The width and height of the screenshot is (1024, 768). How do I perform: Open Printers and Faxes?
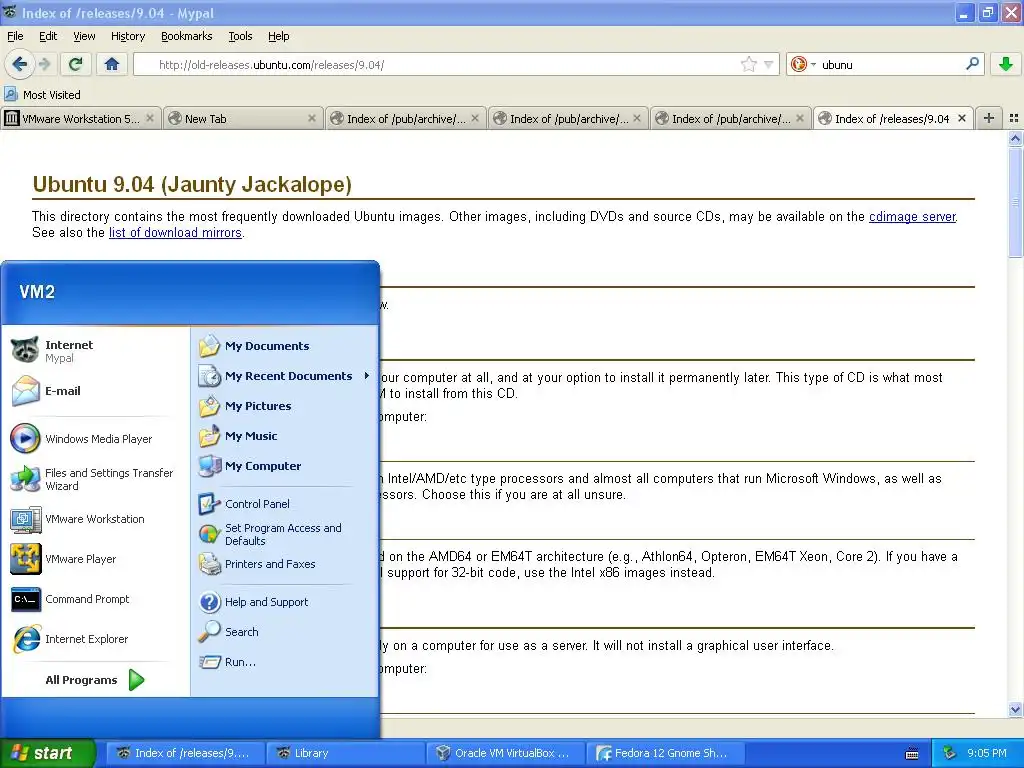coord(284,564)
